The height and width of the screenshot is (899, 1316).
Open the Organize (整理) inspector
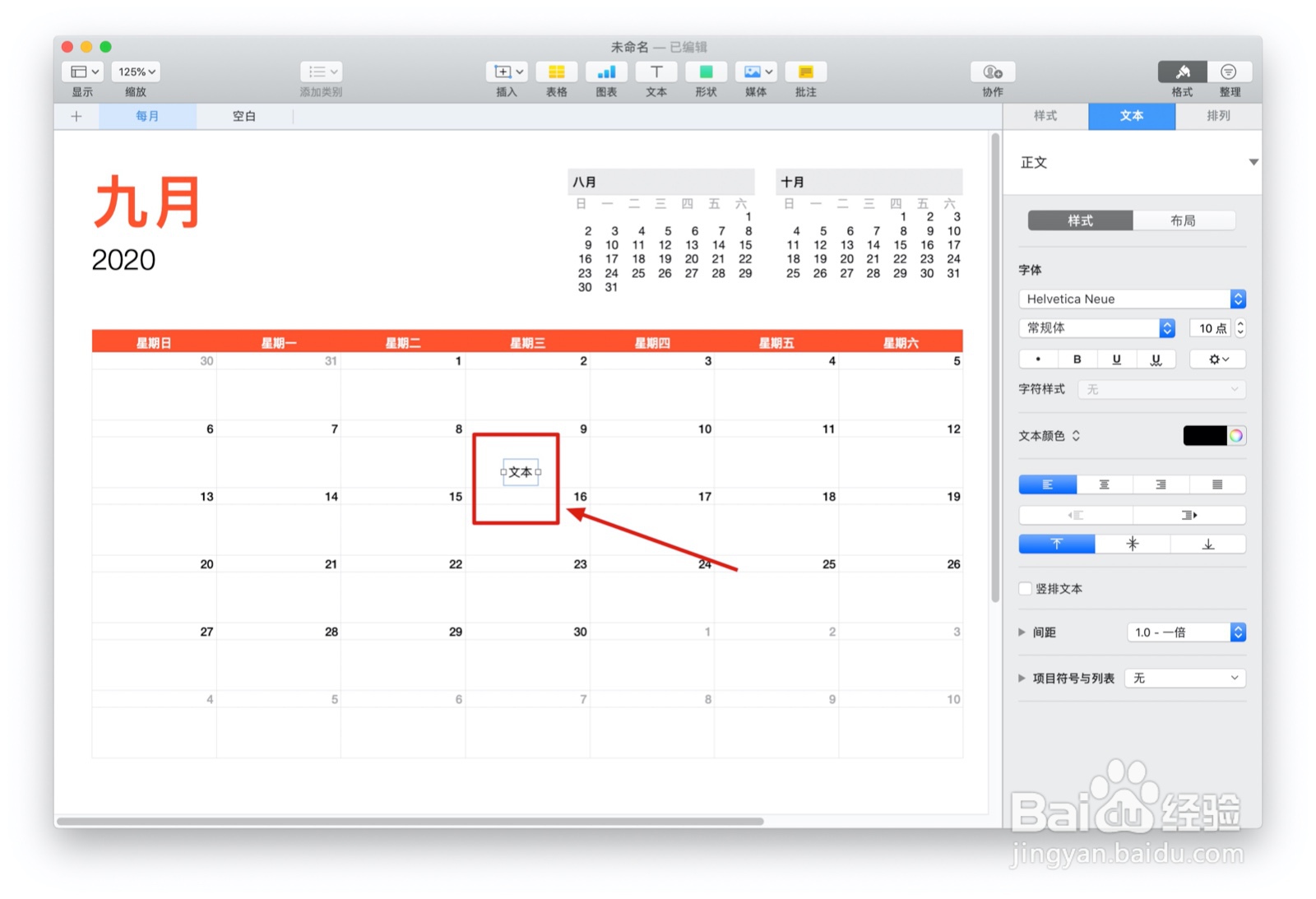[x=1230, y=72]
